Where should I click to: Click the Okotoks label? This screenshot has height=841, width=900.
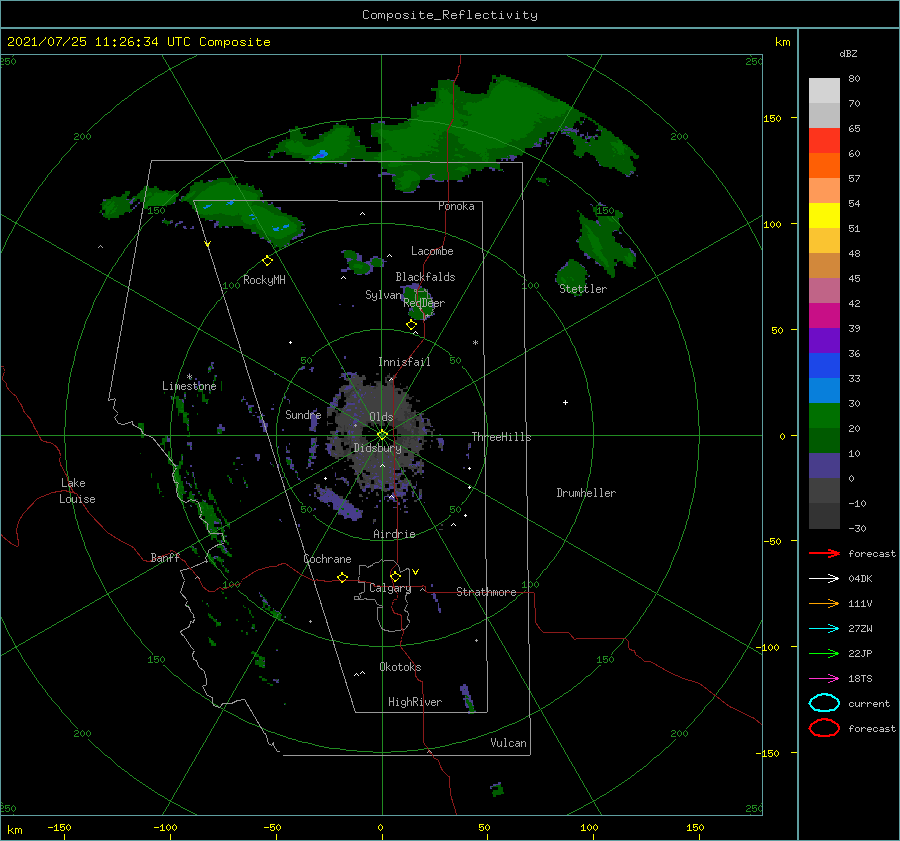coord(400,667)
